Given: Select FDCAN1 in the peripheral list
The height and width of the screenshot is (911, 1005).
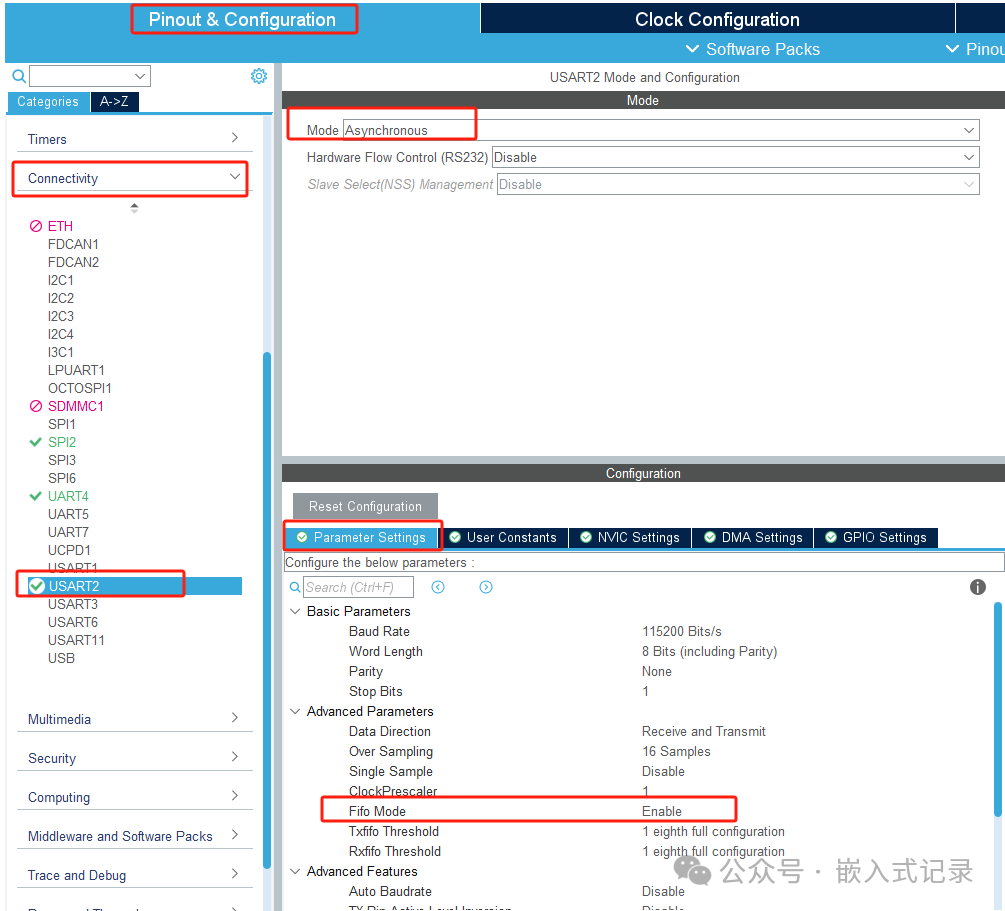Looking at the screenshot, I should click(x=73, y=244).
